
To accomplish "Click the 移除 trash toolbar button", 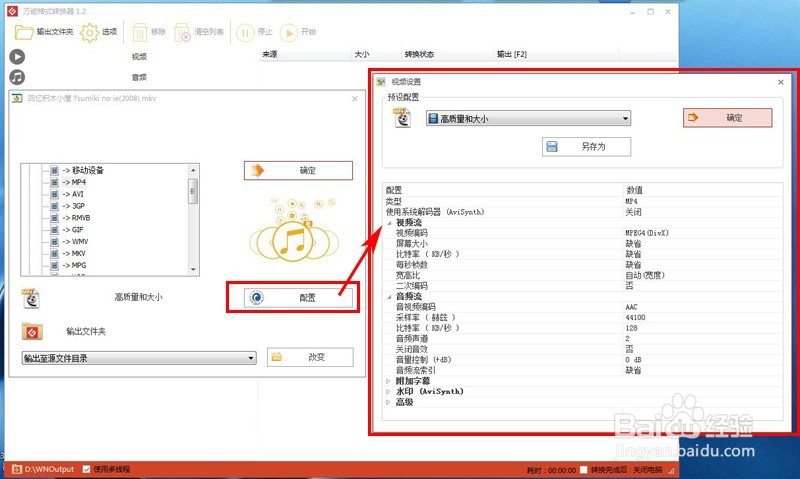I will [x=148, y=32].
